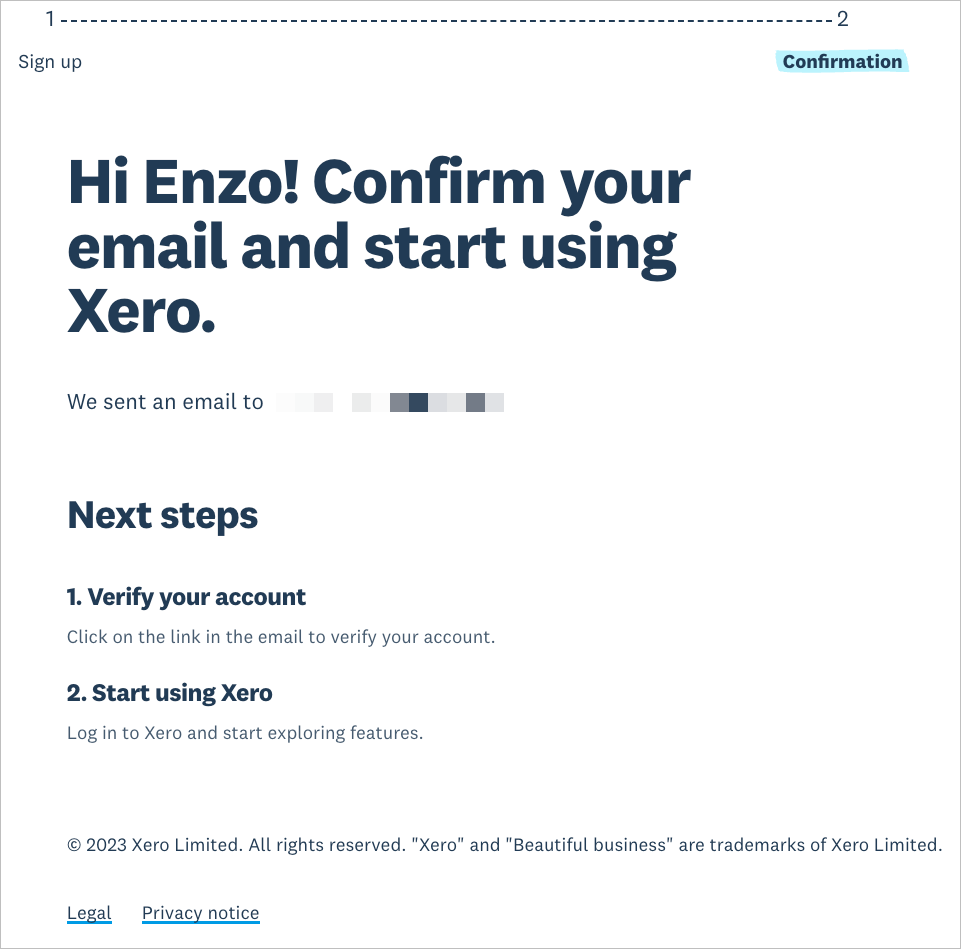Click the Sign up label at top left
The height and width of the screenshot is (949, 961).
coord(50,62)
